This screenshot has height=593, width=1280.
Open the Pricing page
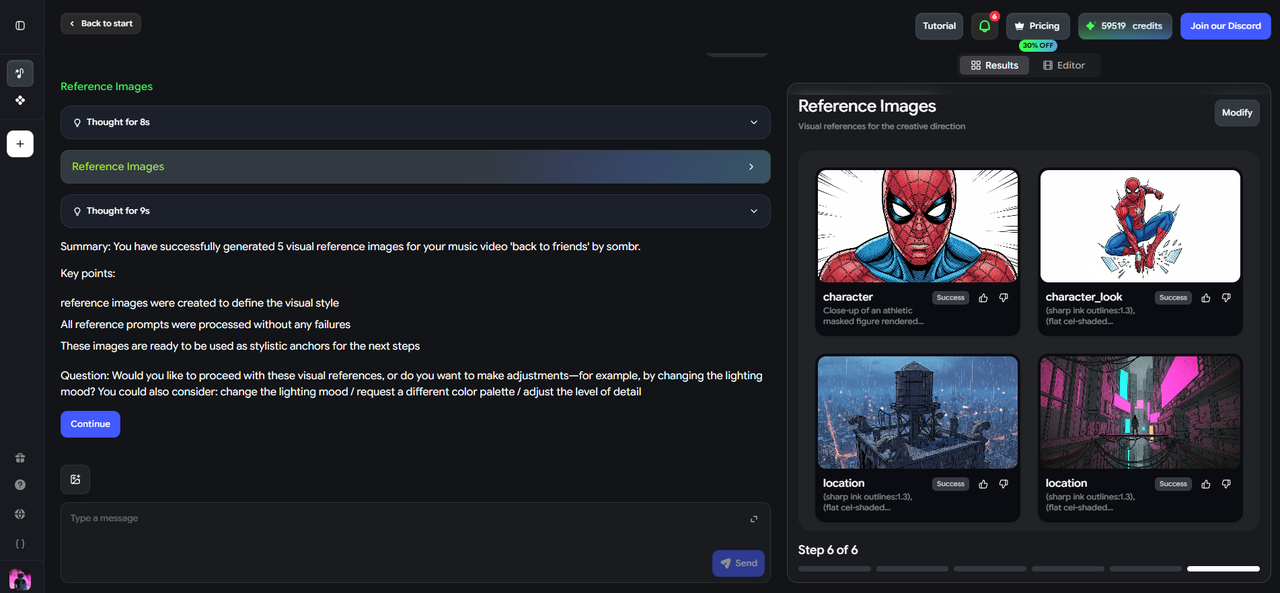[1038, 26]
